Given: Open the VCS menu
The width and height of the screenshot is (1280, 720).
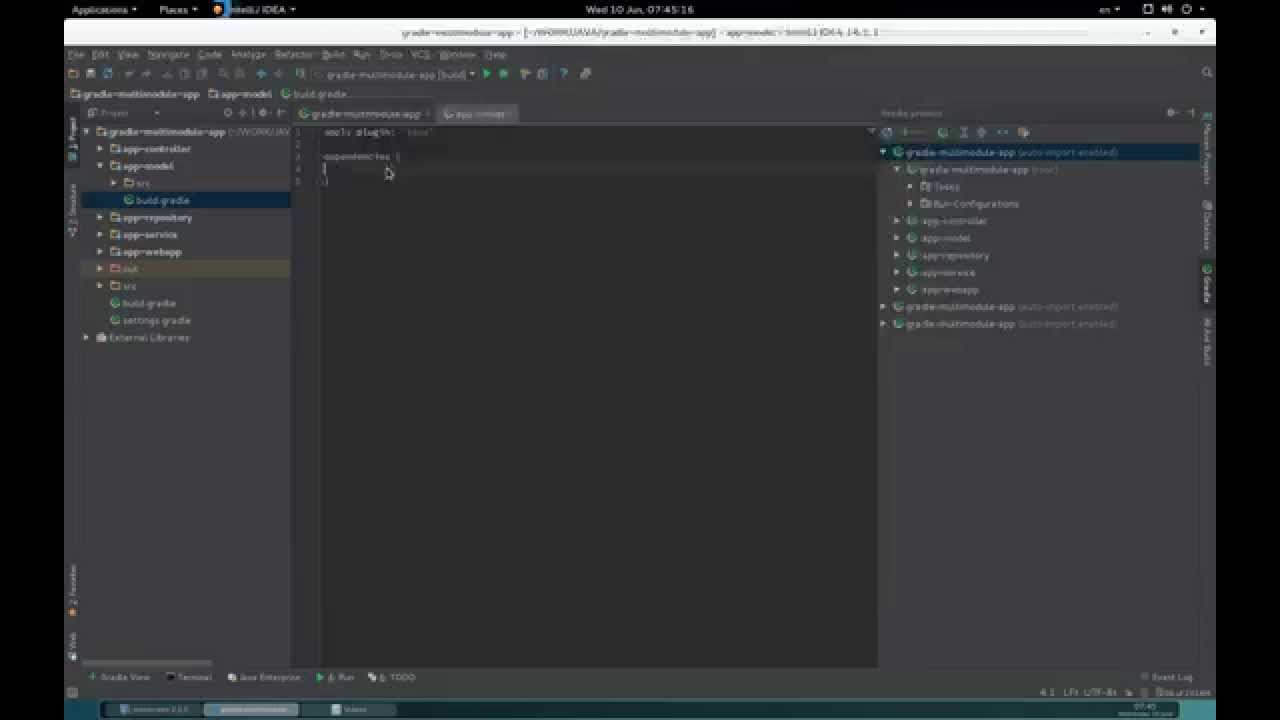Looking at the screenshot, I should pyautogui.click(x=421, y=55).
